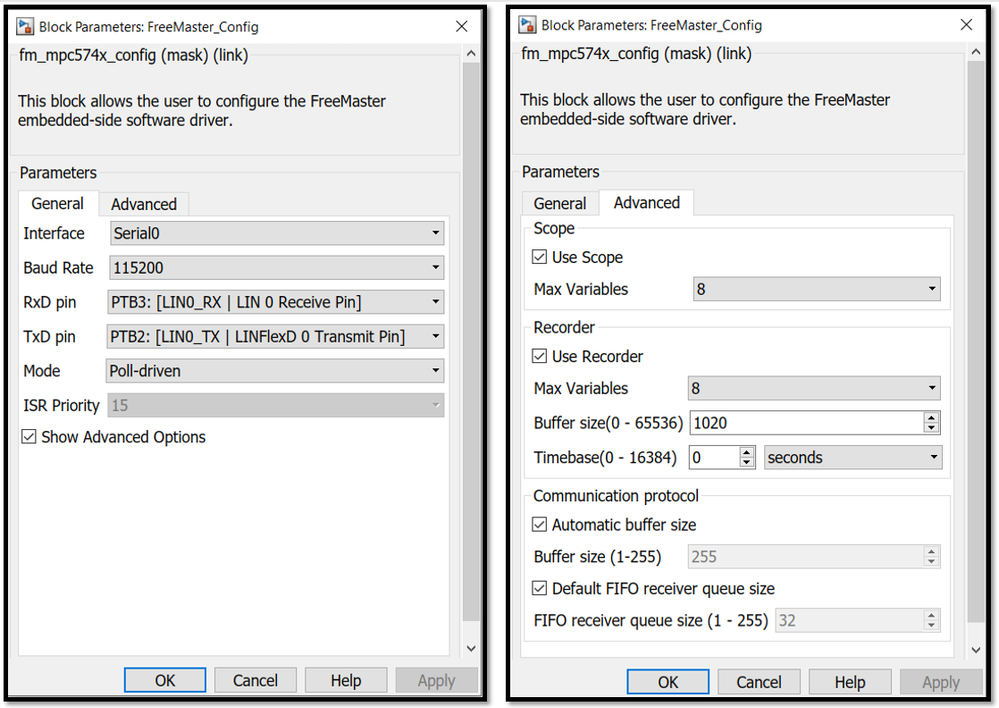This screenshot has width=999, height=708.
Task: Click the disabled ISR Priority dropdown
Action: pos(275,405)
